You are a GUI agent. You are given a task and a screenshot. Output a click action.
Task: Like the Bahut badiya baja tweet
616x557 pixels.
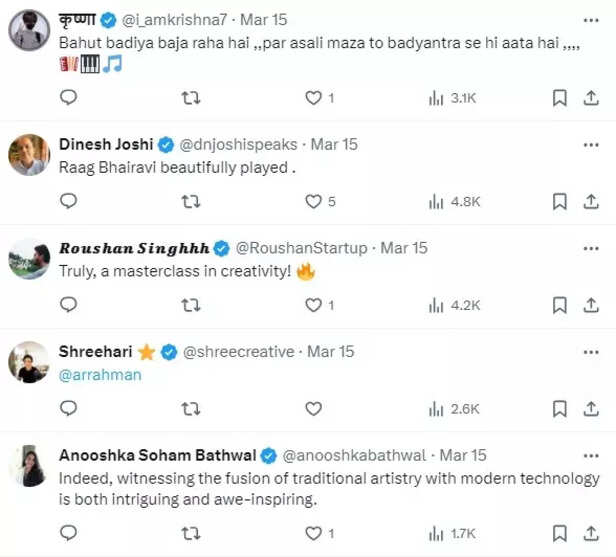point(313,97)
